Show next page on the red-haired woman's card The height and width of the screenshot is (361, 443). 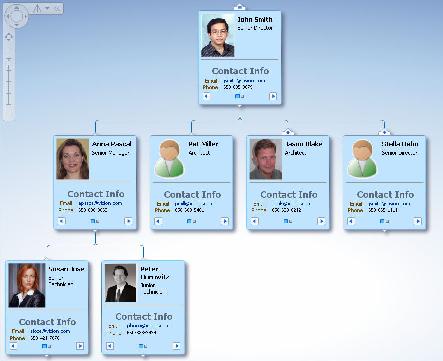tap(80, 346)
